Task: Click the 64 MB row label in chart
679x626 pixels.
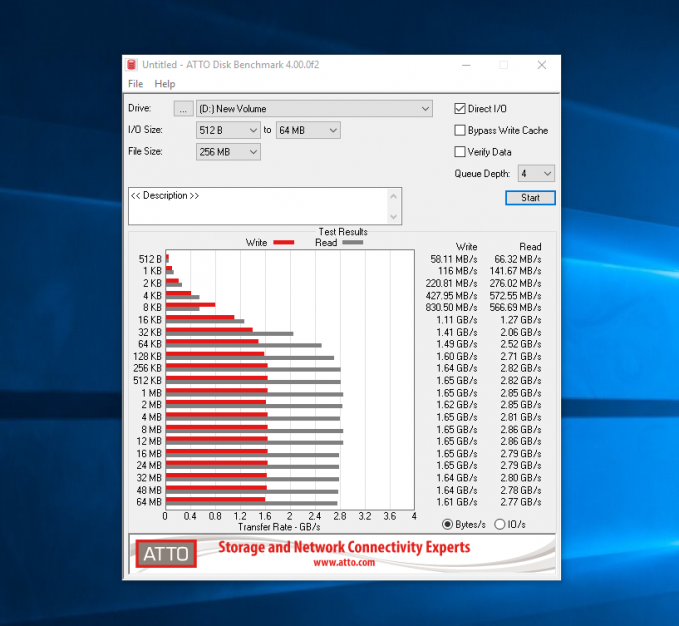Action: pyautogui.click(x=149, y=502)
